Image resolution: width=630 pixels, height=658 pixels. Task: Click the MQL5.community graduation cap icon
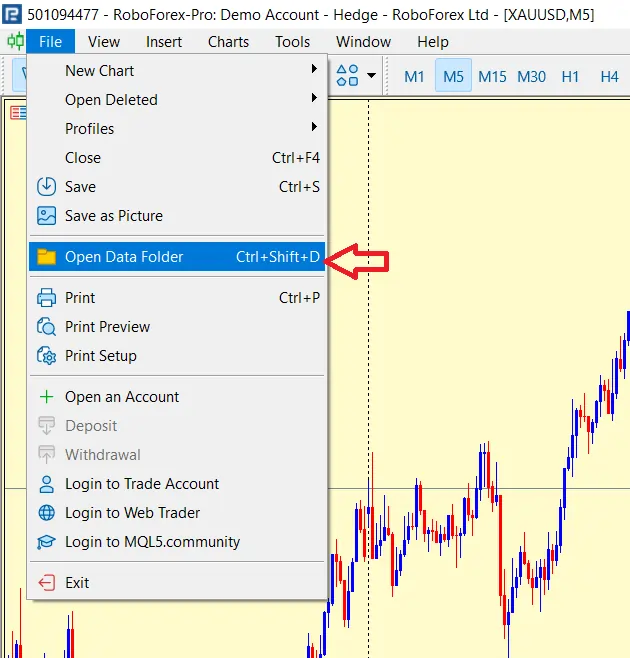[x=46, y=542]
